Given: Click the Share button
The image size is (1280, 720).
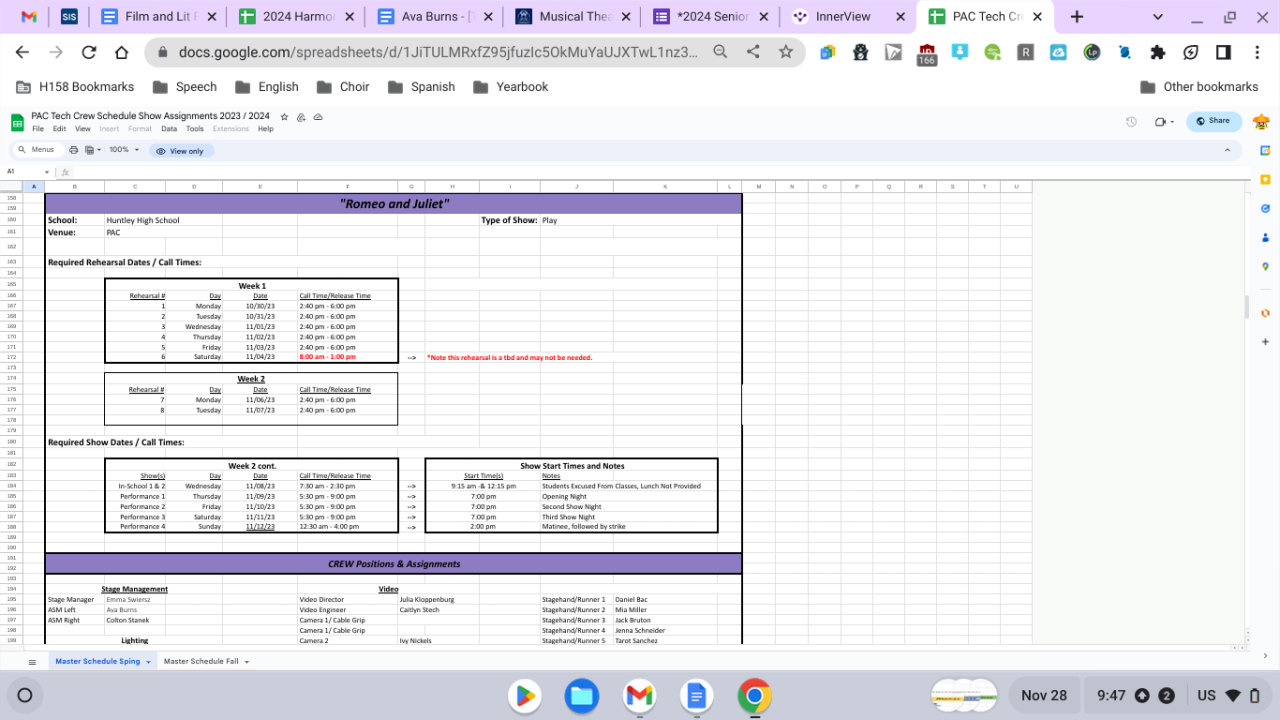Looking at the screenshot, I should (1214, 121).
